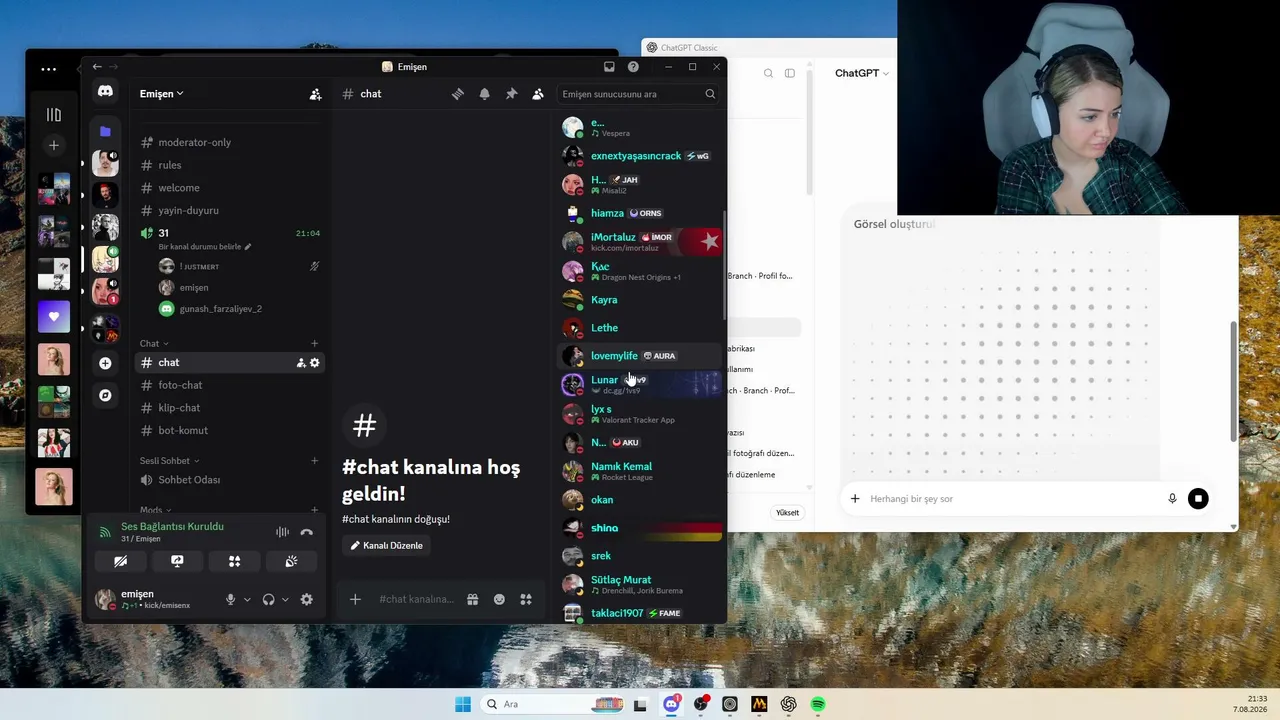Open apps launcher in message bar
1280x720 pixels.
(x=526, y=600)
